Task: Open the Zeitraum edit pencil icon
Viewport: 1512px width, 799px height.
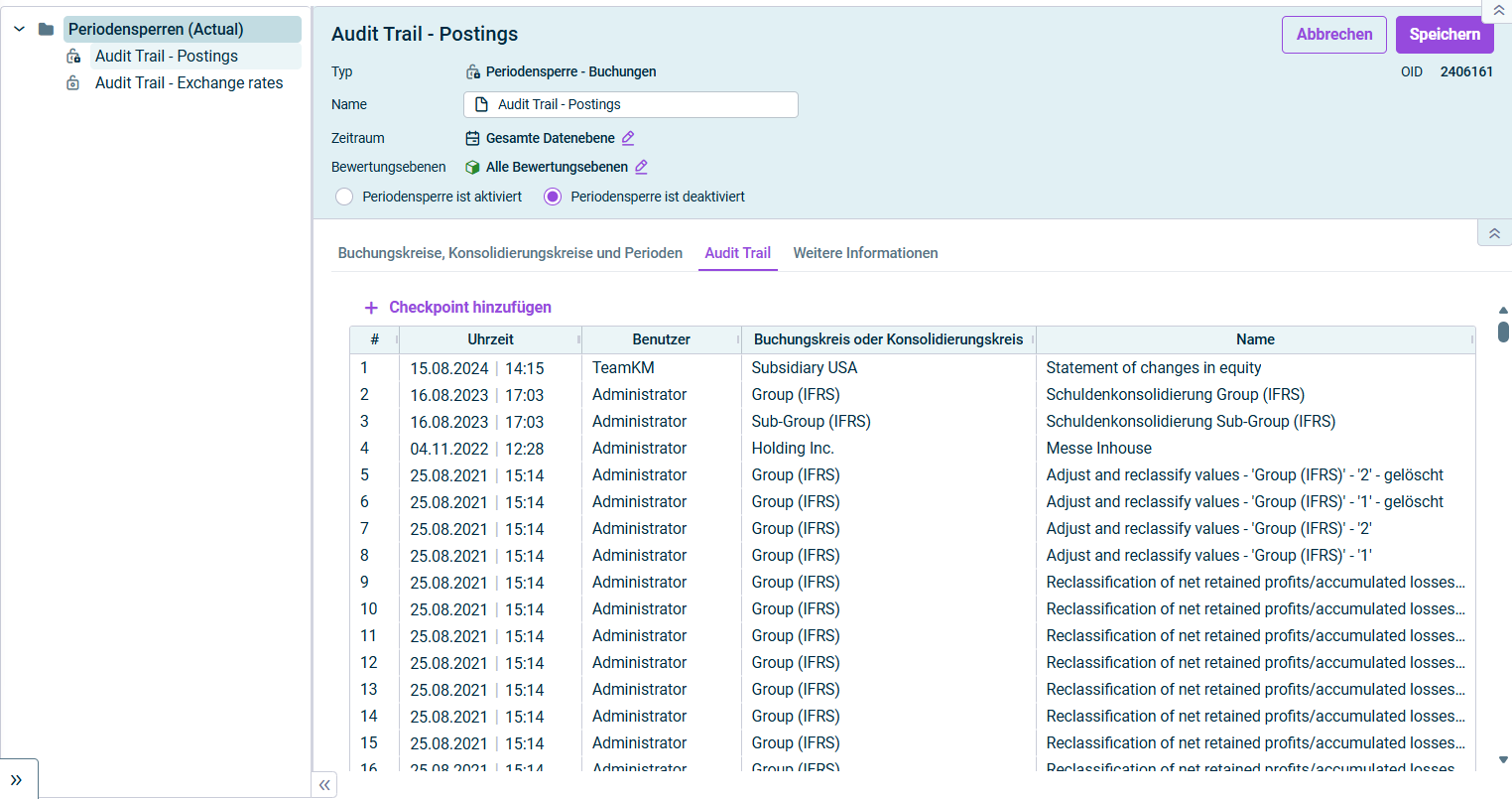Action: coord(627,138)
